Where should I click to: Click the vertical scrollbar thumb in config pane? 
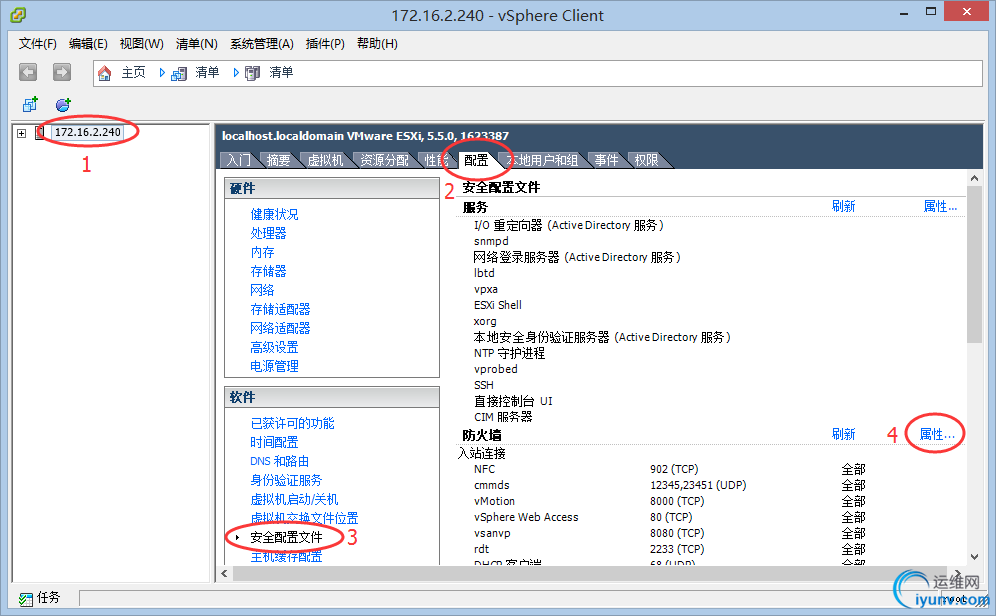point(974,264)
